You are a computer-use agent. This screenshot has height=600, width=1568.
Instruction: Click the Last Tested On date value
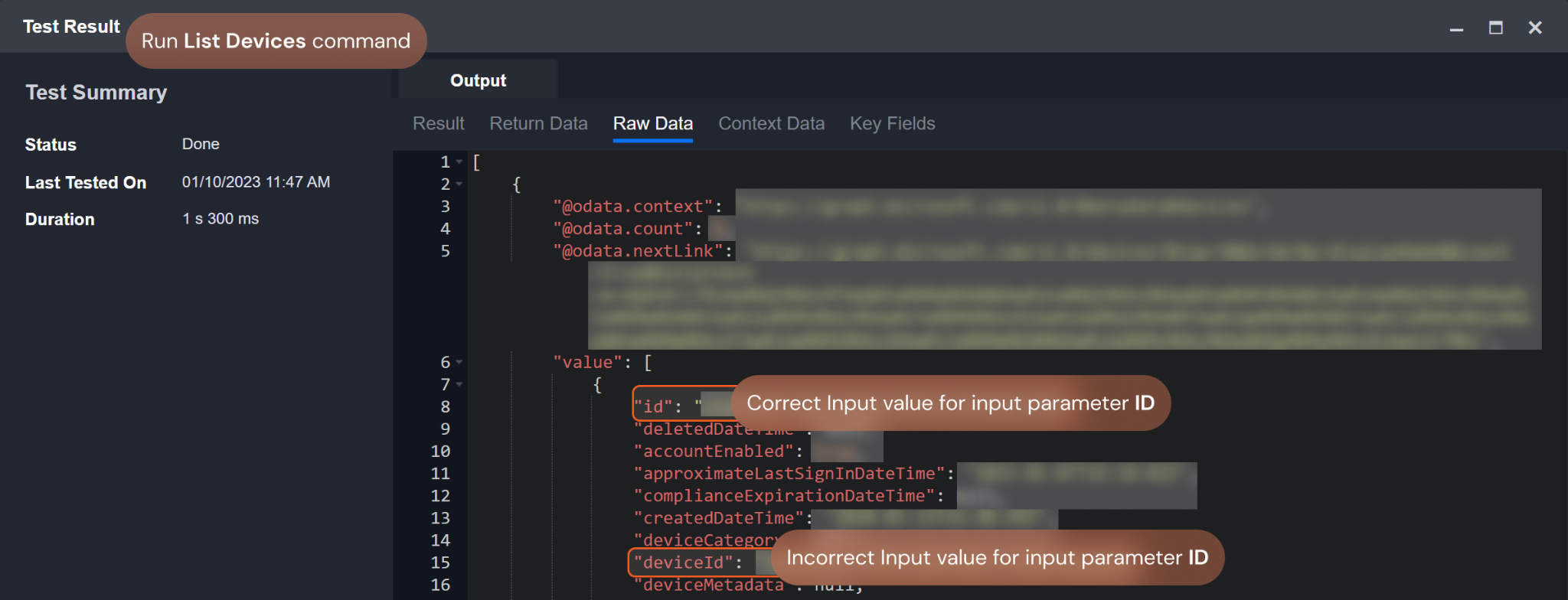(x=256, y=182)
